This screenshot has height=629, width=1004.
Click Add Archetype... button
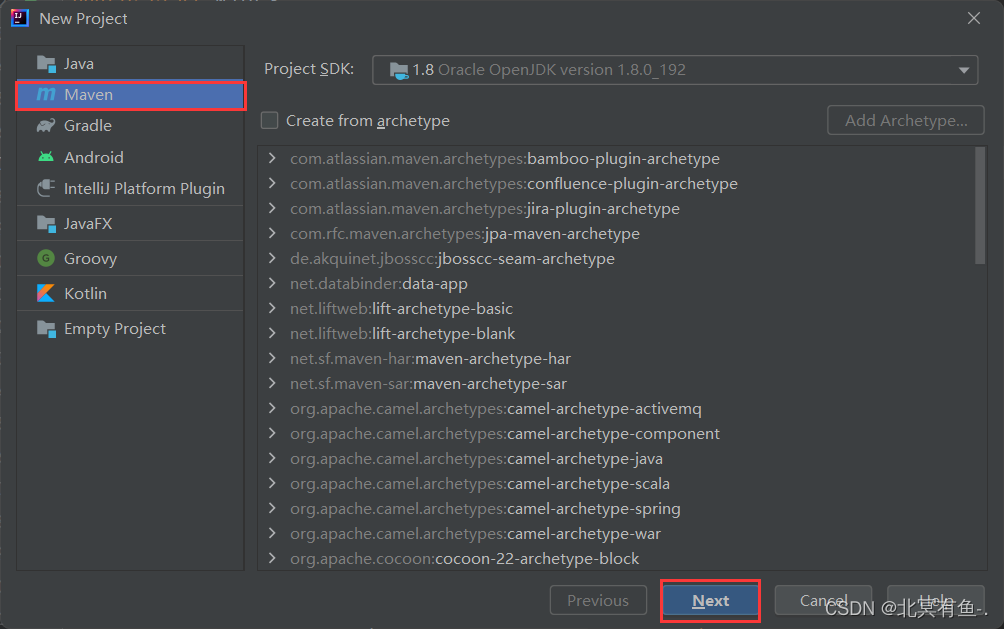coord(905,120)
